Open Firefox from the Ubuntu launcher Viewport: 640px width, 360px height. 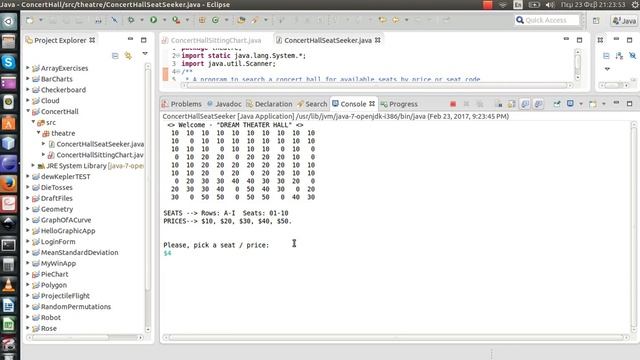tap(9, 184)
